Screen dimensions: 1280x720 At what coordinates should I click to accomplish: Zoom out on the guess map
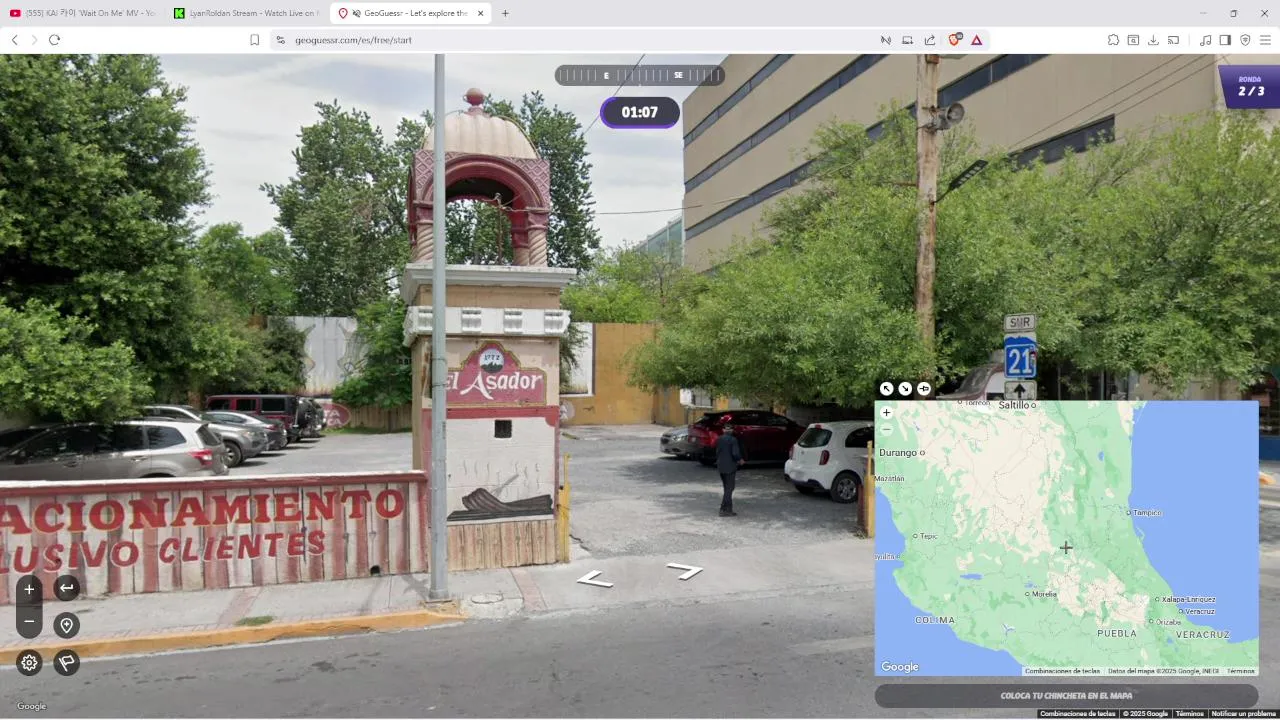(x=886, y=429)
